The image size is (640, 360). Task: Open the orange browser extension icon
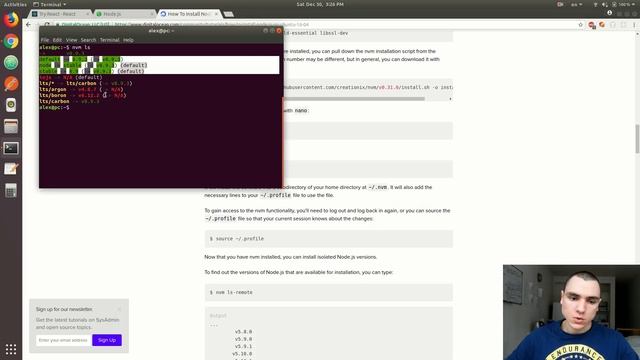[602, 25]
